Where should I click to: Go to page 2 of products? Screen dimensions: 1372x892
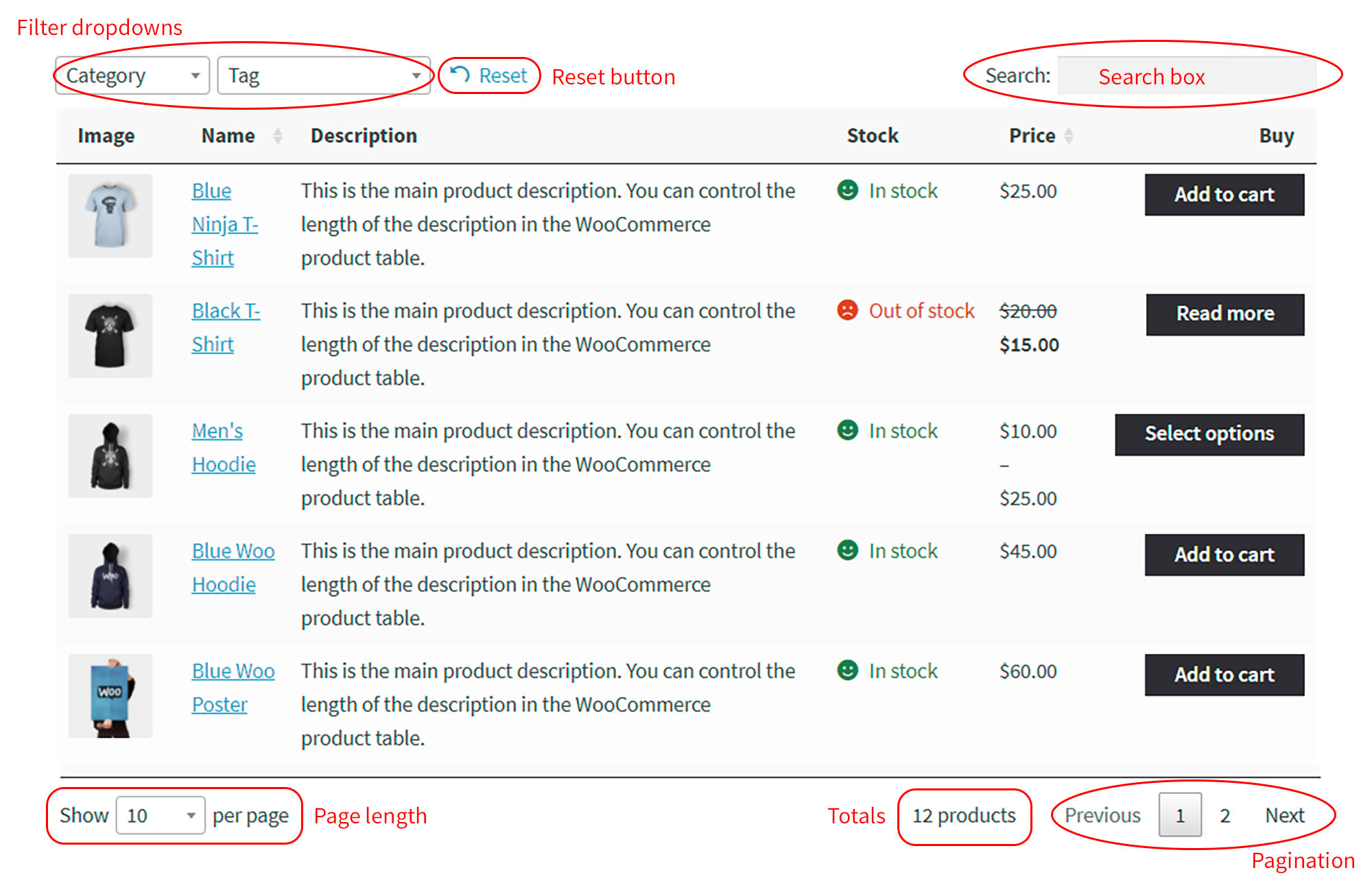1225,815
